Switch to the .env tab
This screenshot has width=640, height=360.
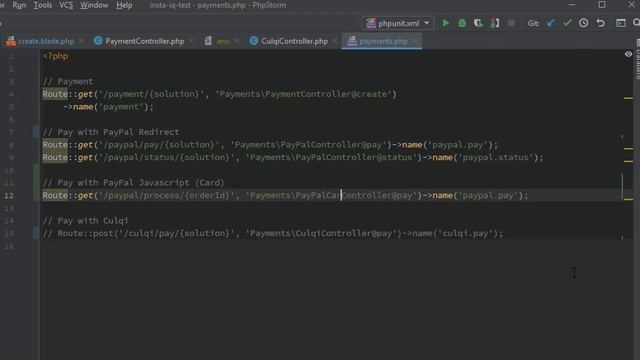(x=223, y=41)
